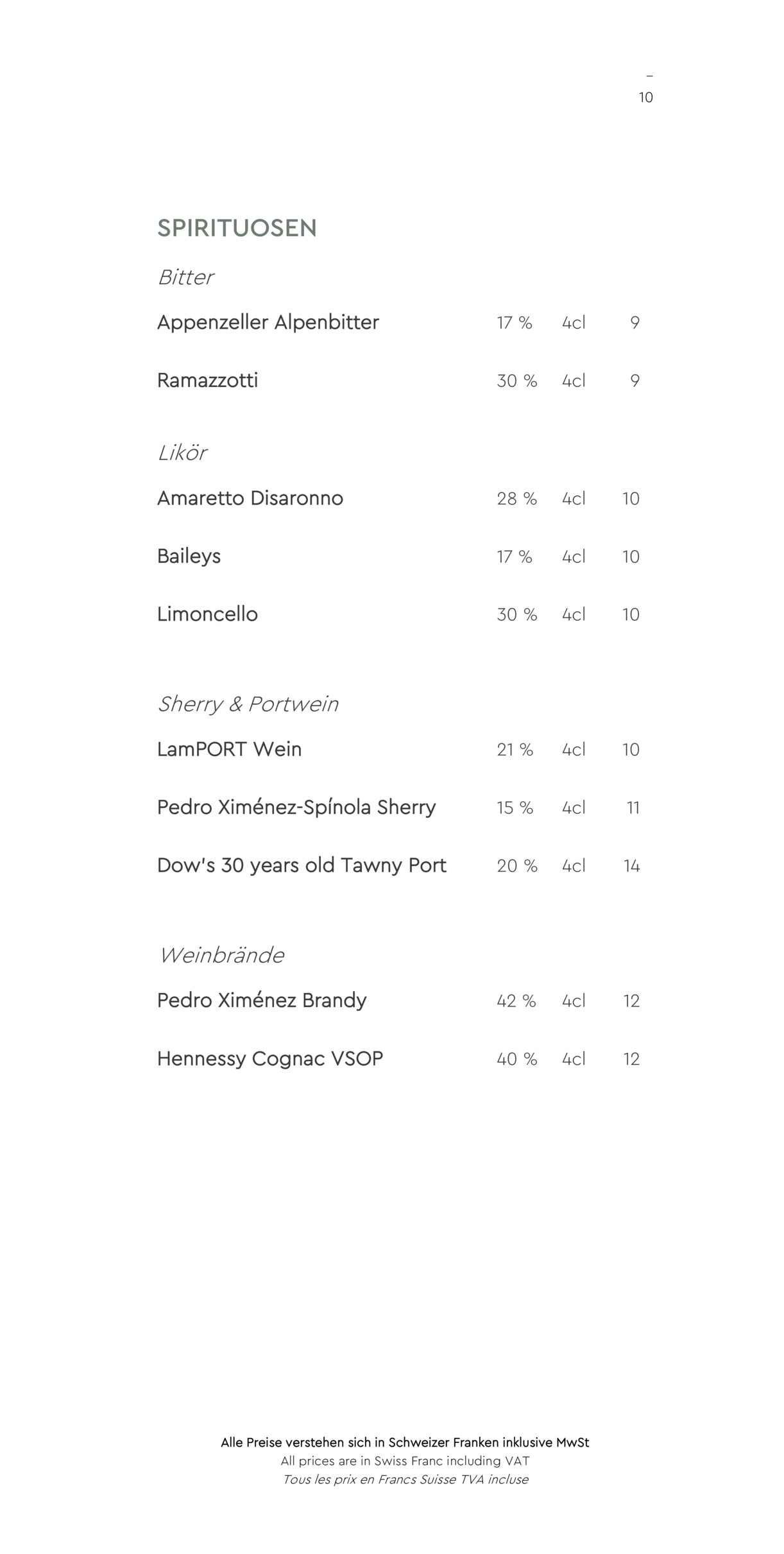This screenshot has width=784, height=1554.
Task: Click the Schweizer Franken MwSt notice
Action: coord(405,1442)
